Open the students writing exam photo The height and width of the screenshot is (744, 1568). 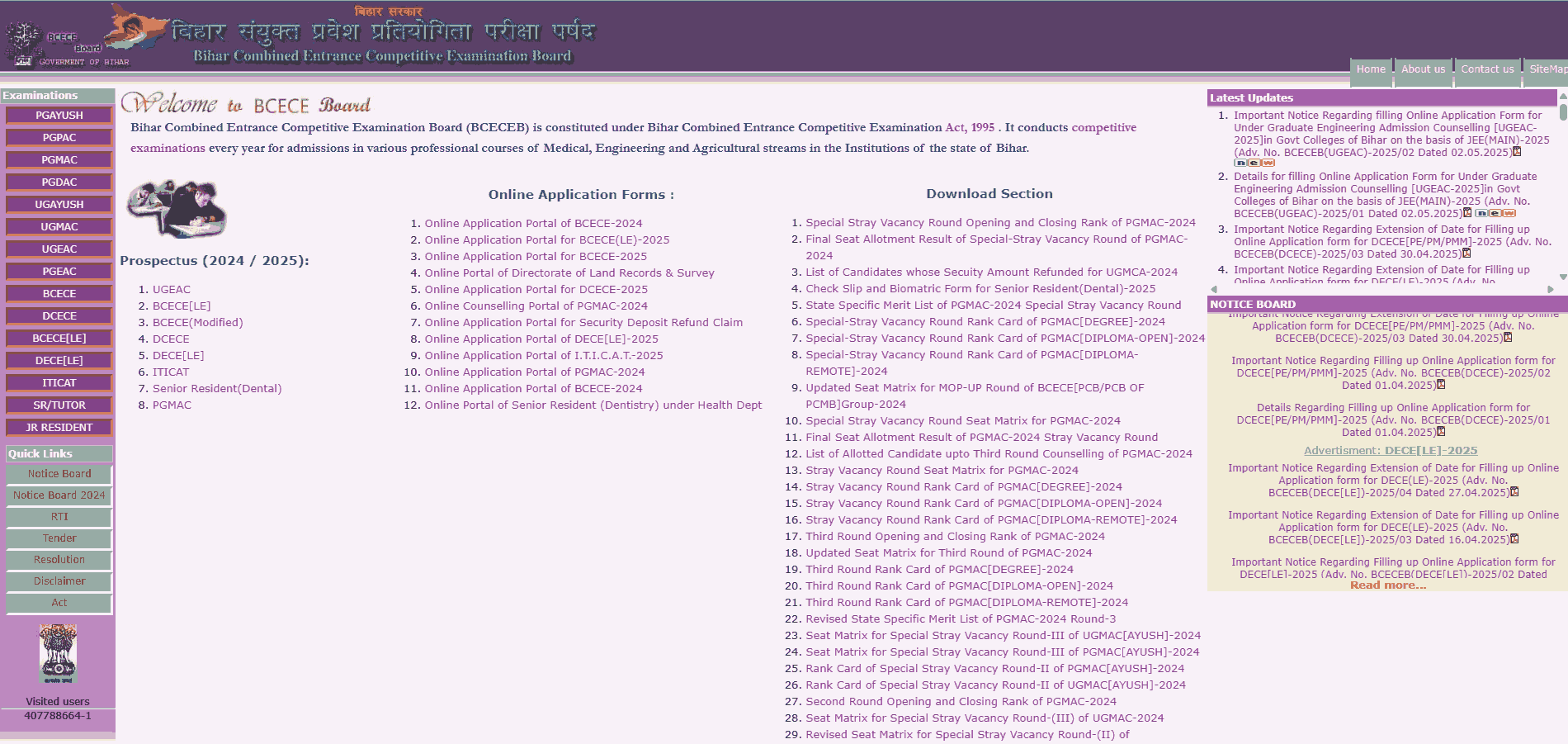[177, 208]
